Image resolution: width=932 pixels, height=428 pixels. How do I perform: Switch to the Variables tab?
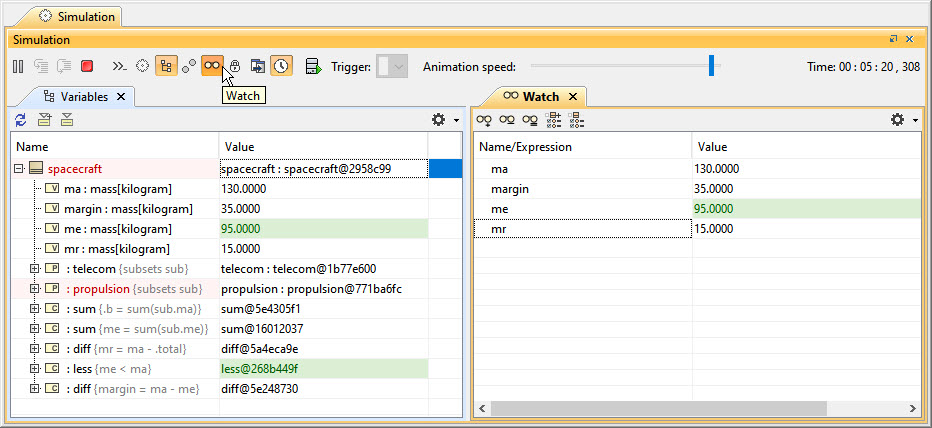coord(84,96)
